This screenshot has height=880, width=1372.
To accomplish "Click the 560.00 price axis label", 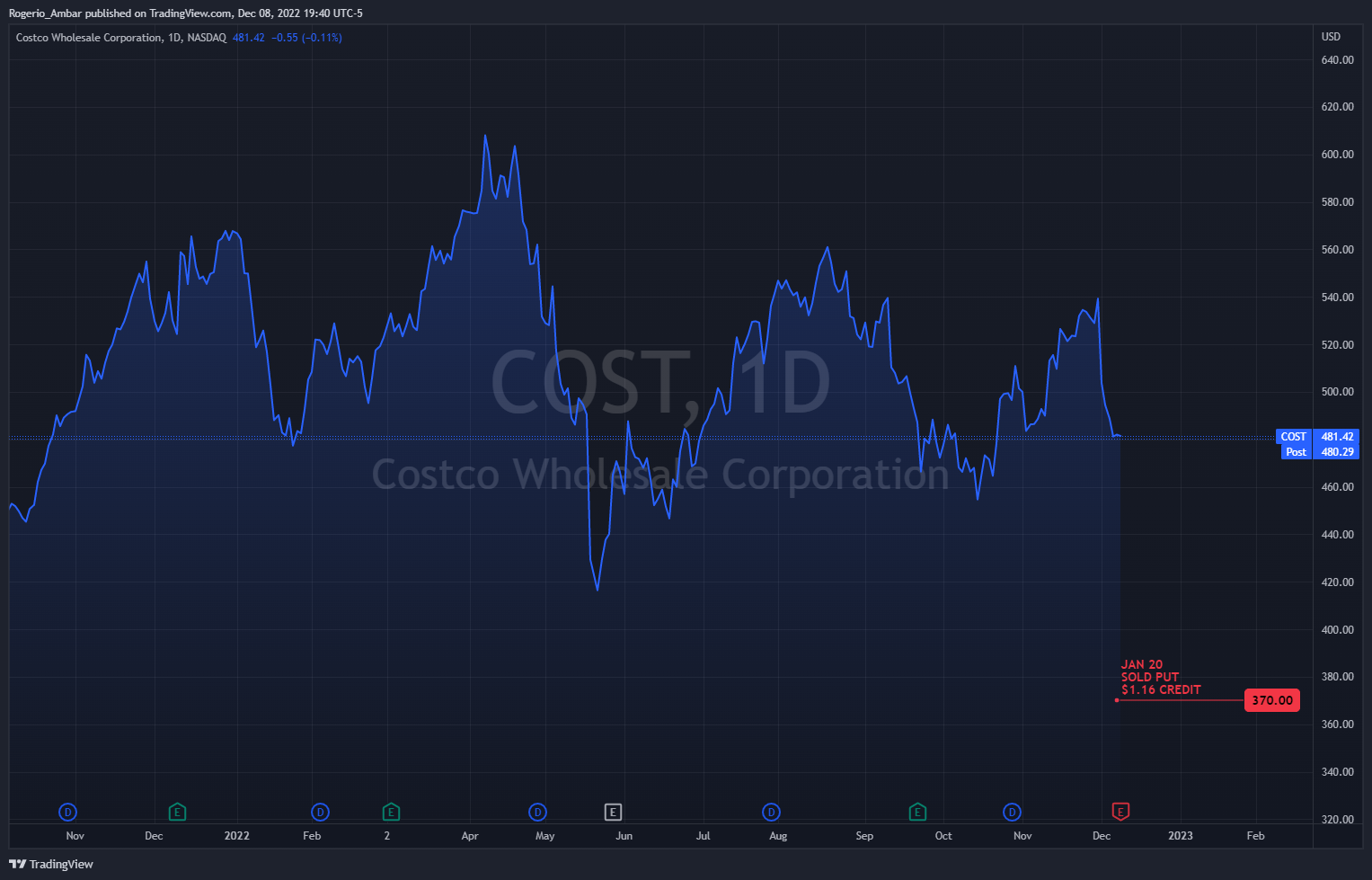I will pyautogui.click(x=1338, y=250).
